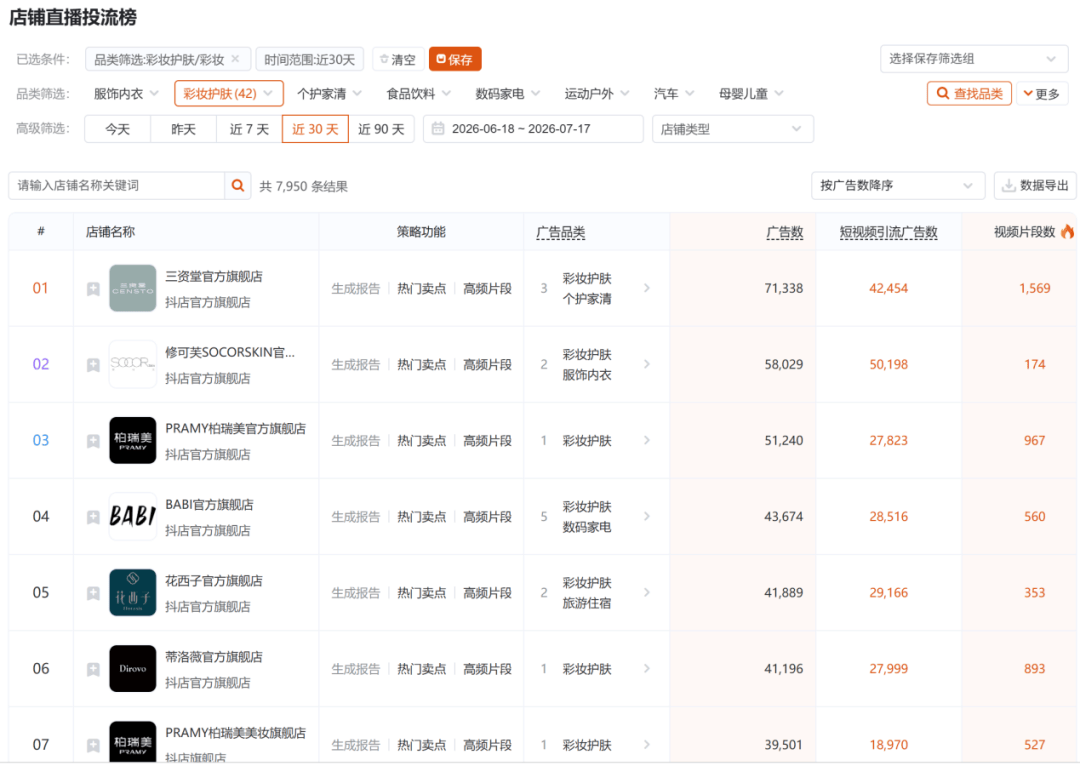This screenshot has height=766, width=1080.
Task: Open the 花西子官方旗舰店 shop name link
Action: coord(214,581)
